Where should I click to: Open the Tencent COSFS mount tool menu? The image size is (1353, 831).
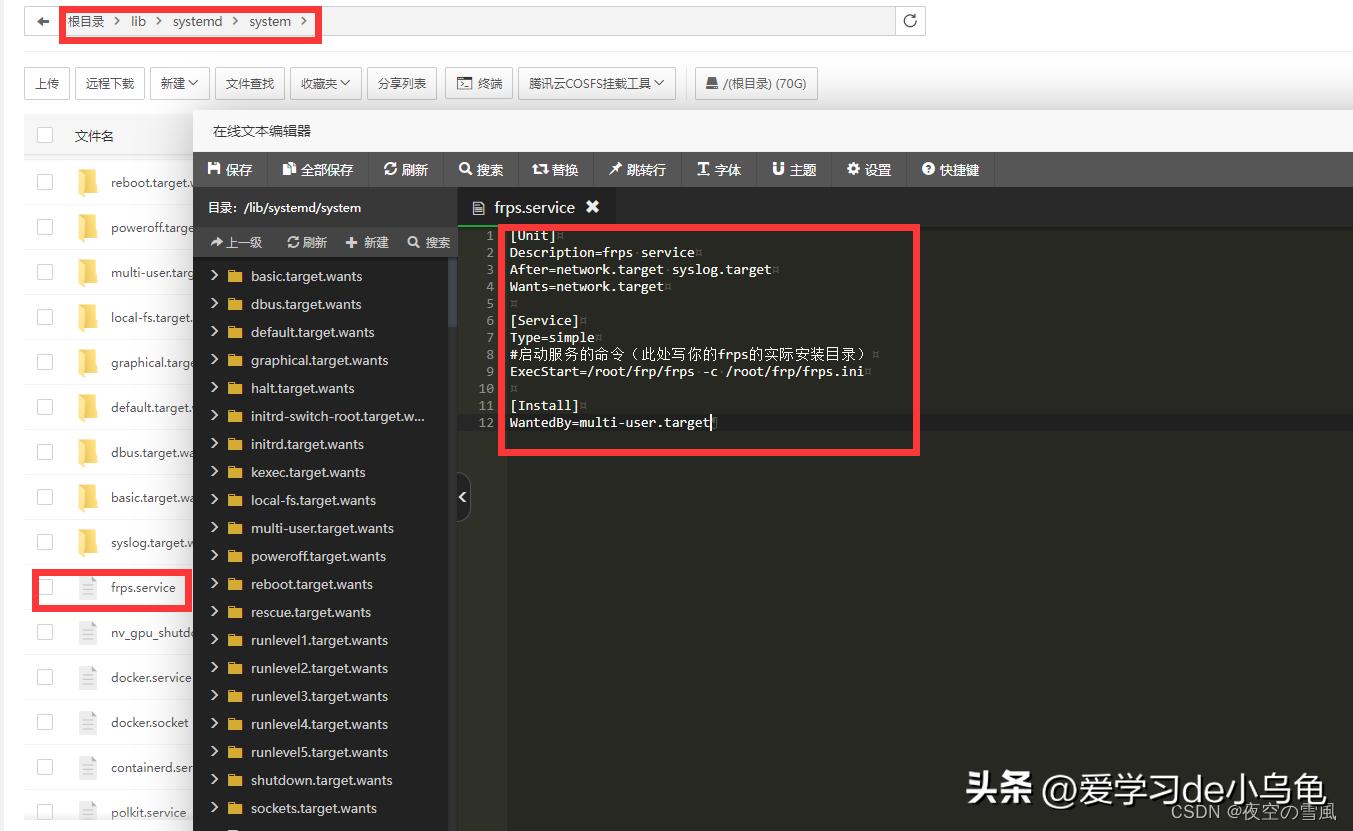597,83
